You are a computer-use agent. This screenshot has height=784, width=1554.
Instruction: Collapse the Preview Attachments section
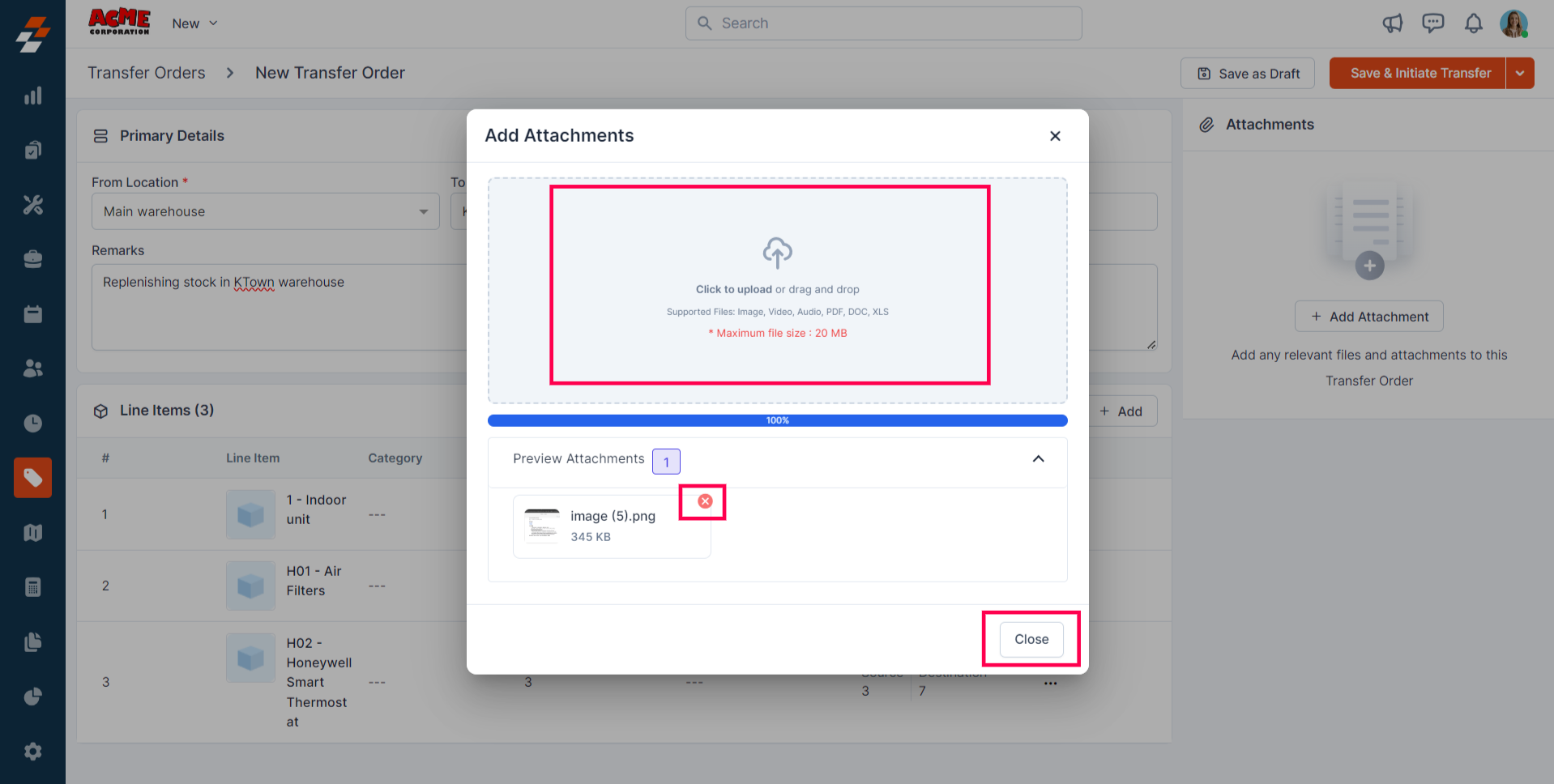(x=1038, y=459)
